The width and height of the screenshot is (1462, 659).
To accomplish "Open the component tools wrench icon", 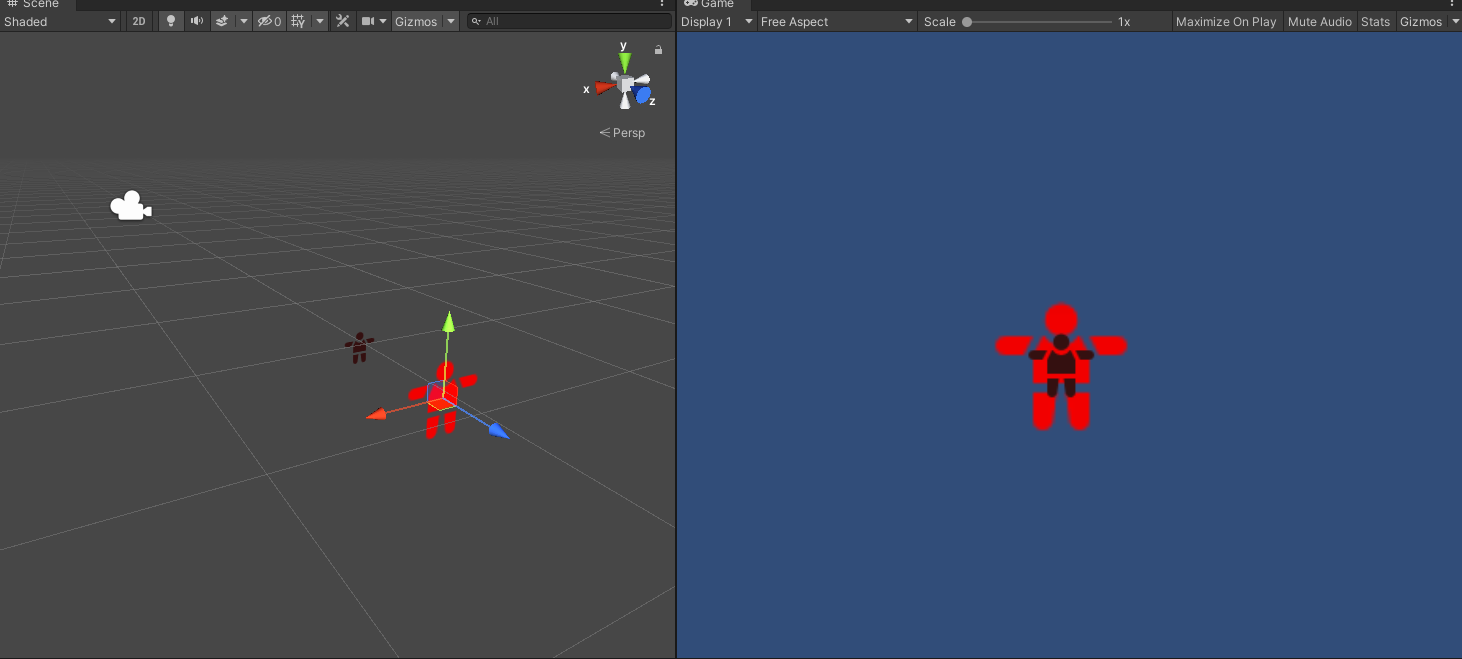I will (343, 21).
